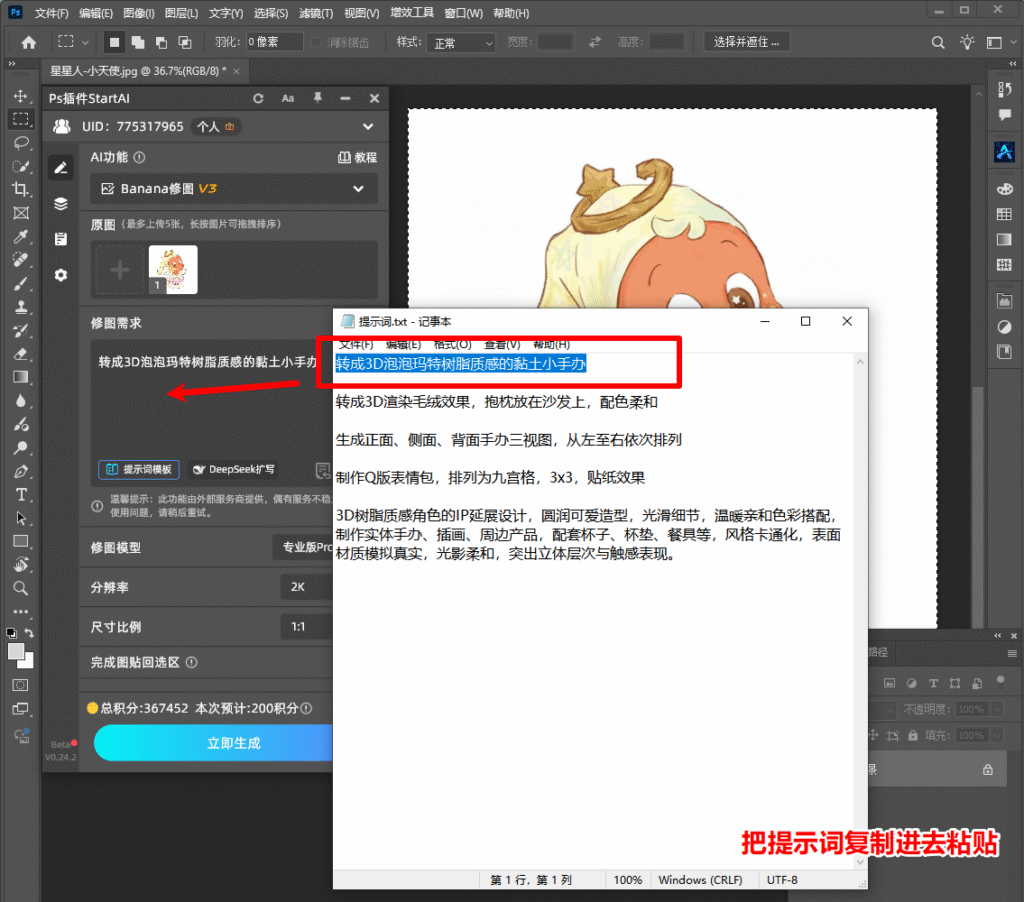Open the 不透明度 opacity dropdown arrow
This screenshot has height=902, width=1024.
point(997,709)
